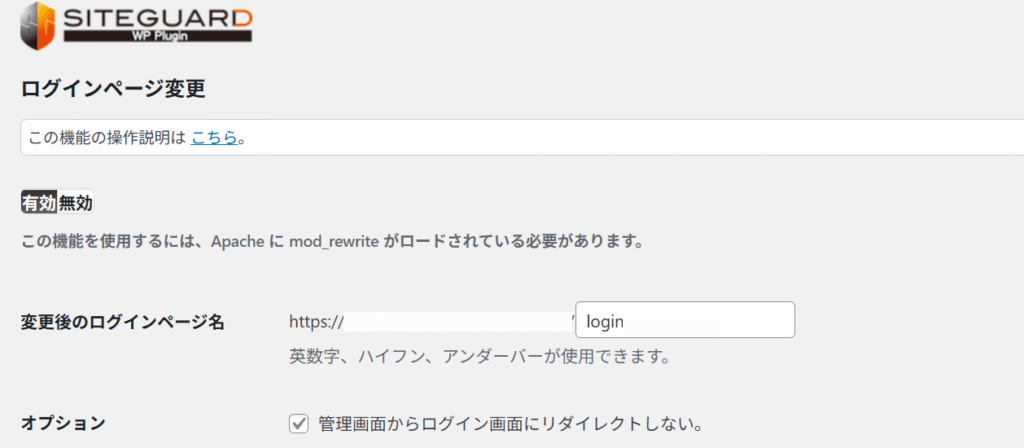
Task: Click the オプション label
Action: point(63,423)
